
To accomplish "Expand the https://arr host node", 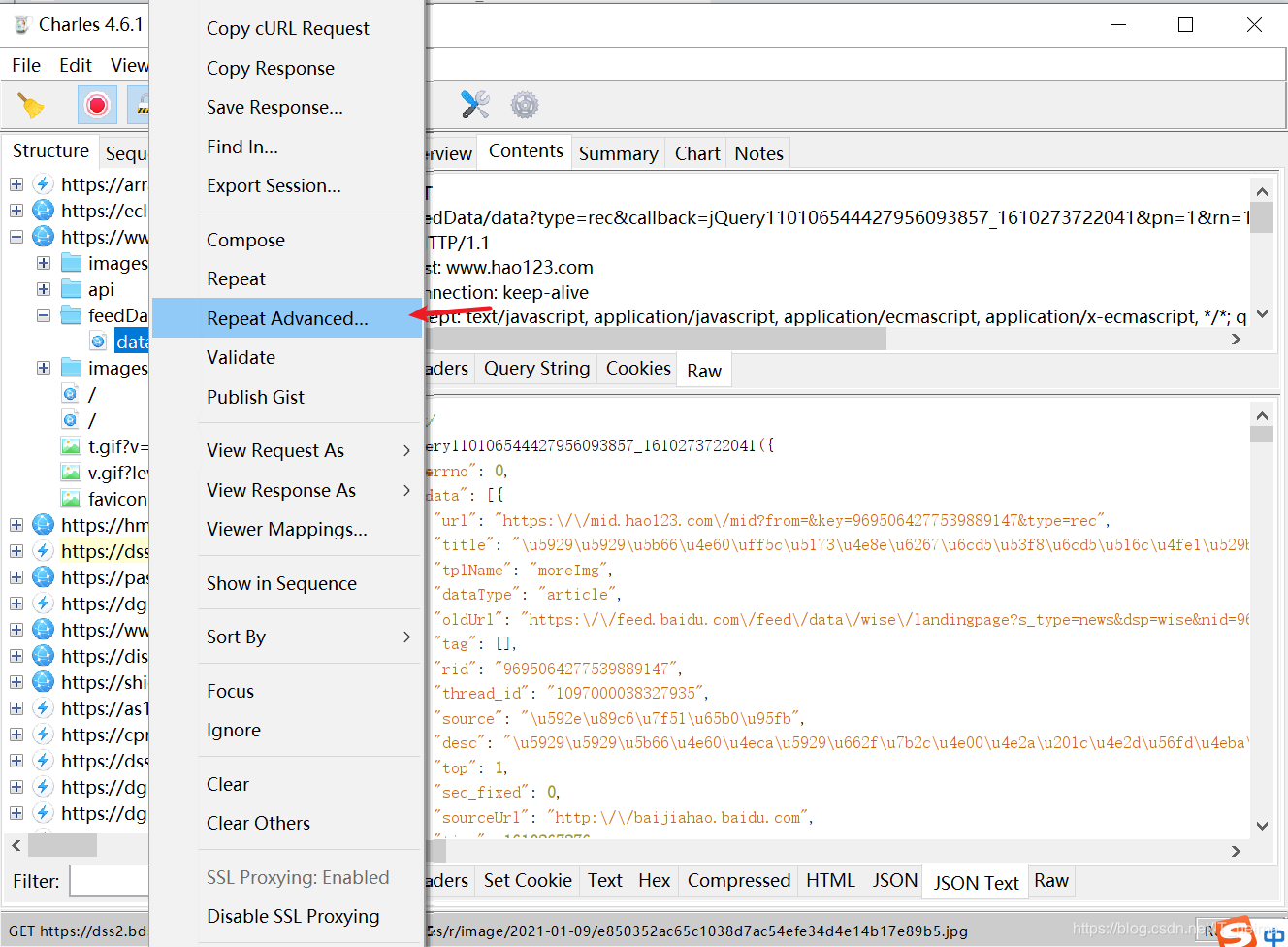I will click(16, 184).
